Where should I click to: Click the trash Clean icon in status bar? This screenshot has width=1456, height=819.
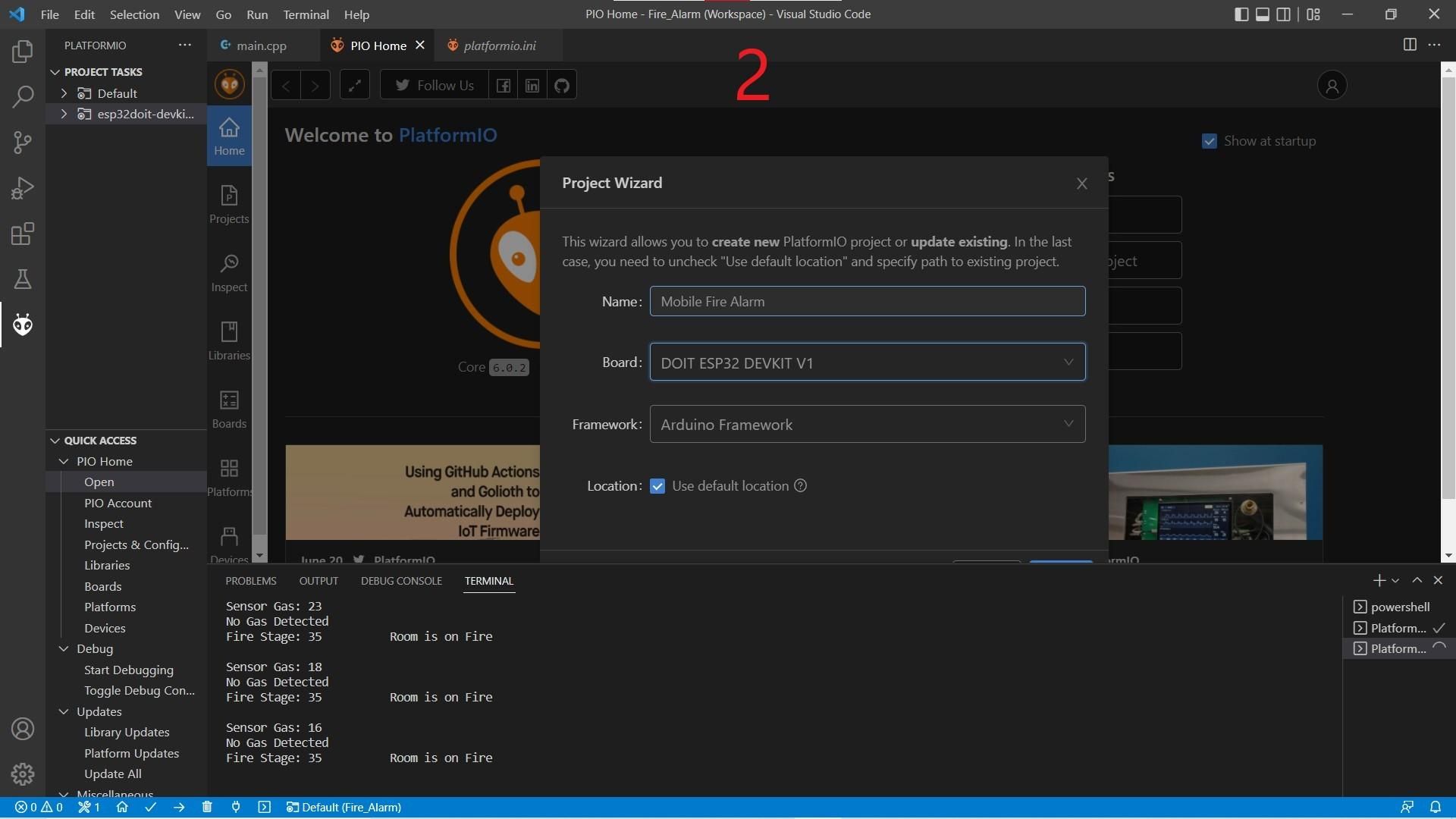tap(207, 807)
